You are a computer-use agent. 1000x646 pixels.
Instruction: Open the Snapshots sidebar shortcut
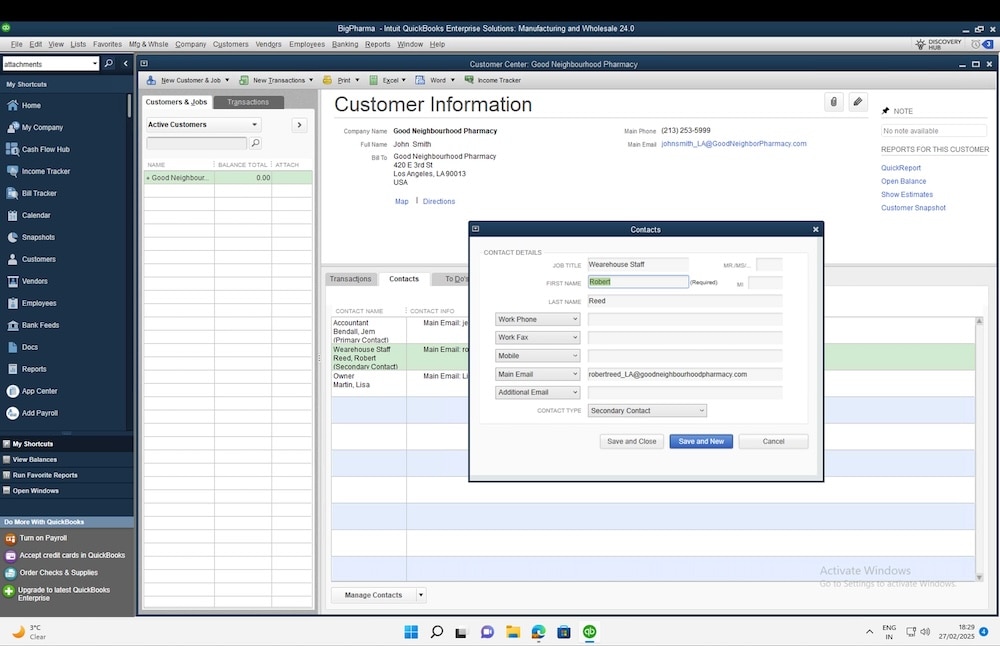tap(38, 237)
